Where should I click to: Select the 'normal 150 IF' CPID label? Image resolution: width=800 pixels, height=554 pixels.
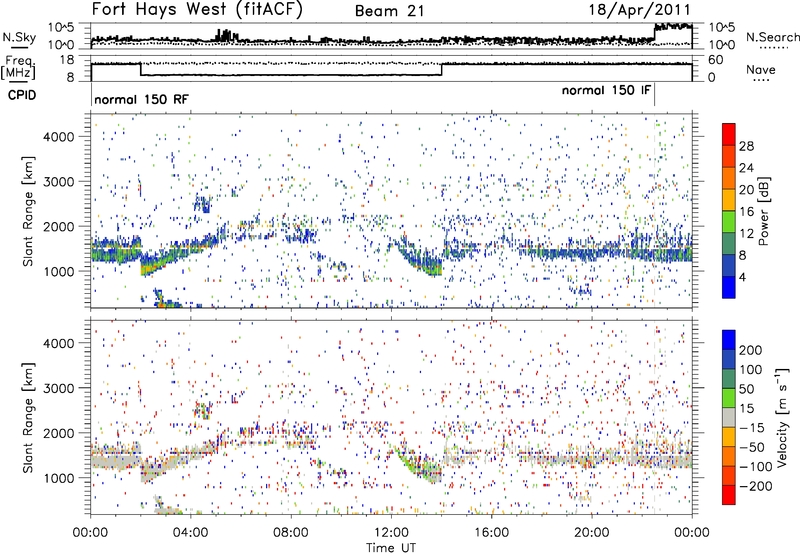(606, 90)
